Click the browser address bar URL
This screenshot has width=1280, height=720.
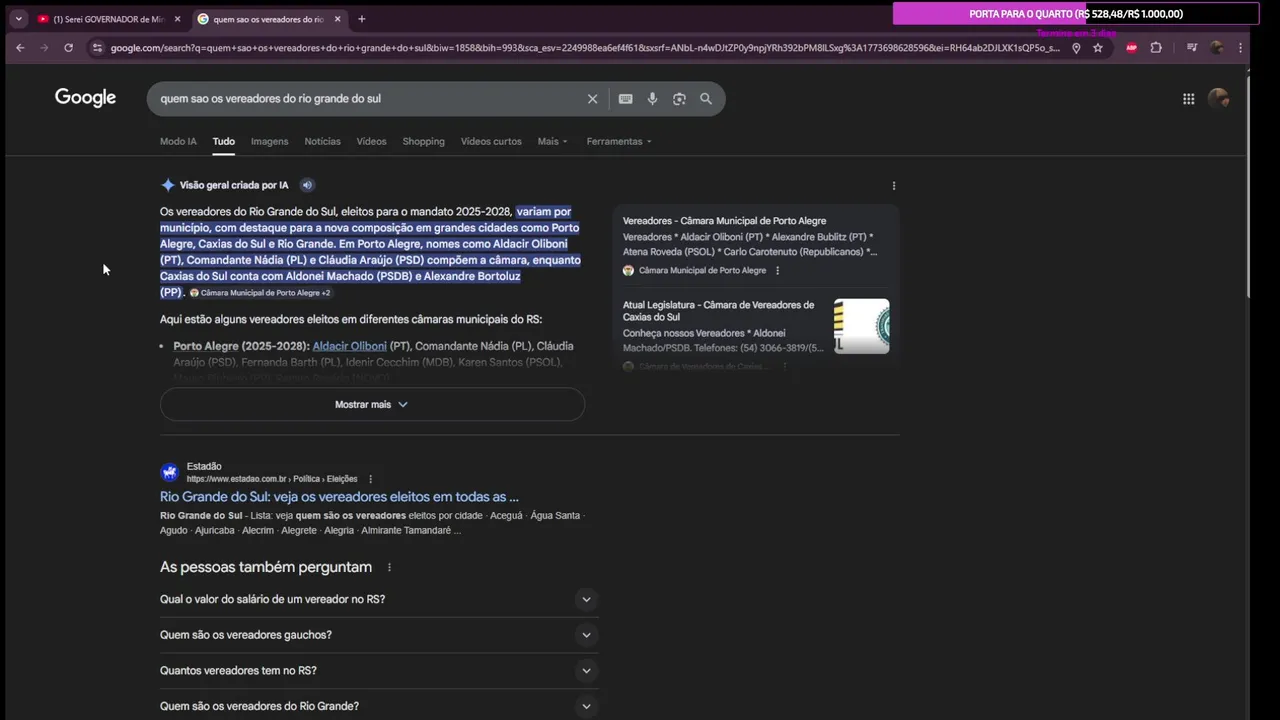coord(585,48)
